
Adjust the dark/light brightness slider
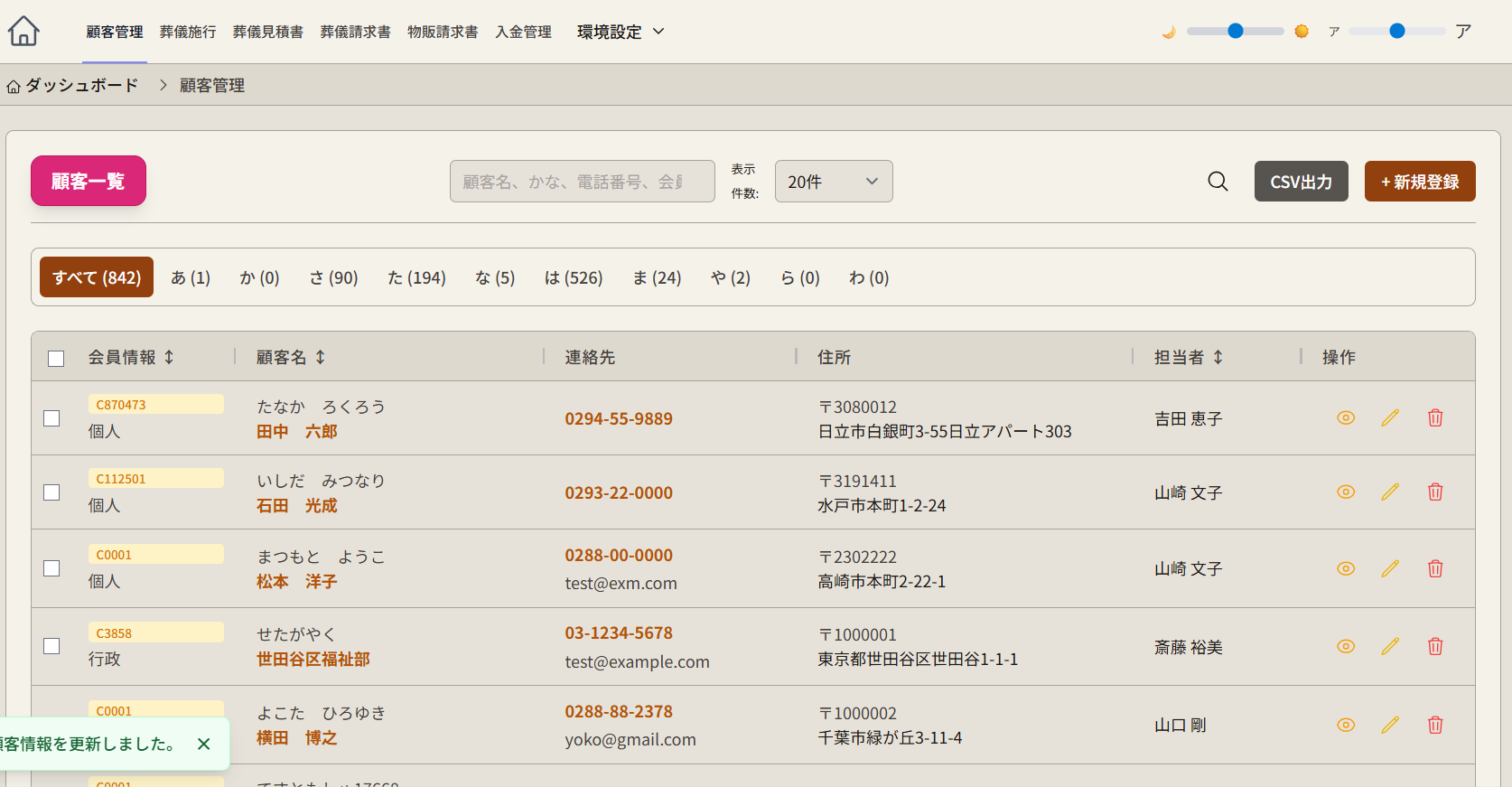click(x=1235, y=32)
